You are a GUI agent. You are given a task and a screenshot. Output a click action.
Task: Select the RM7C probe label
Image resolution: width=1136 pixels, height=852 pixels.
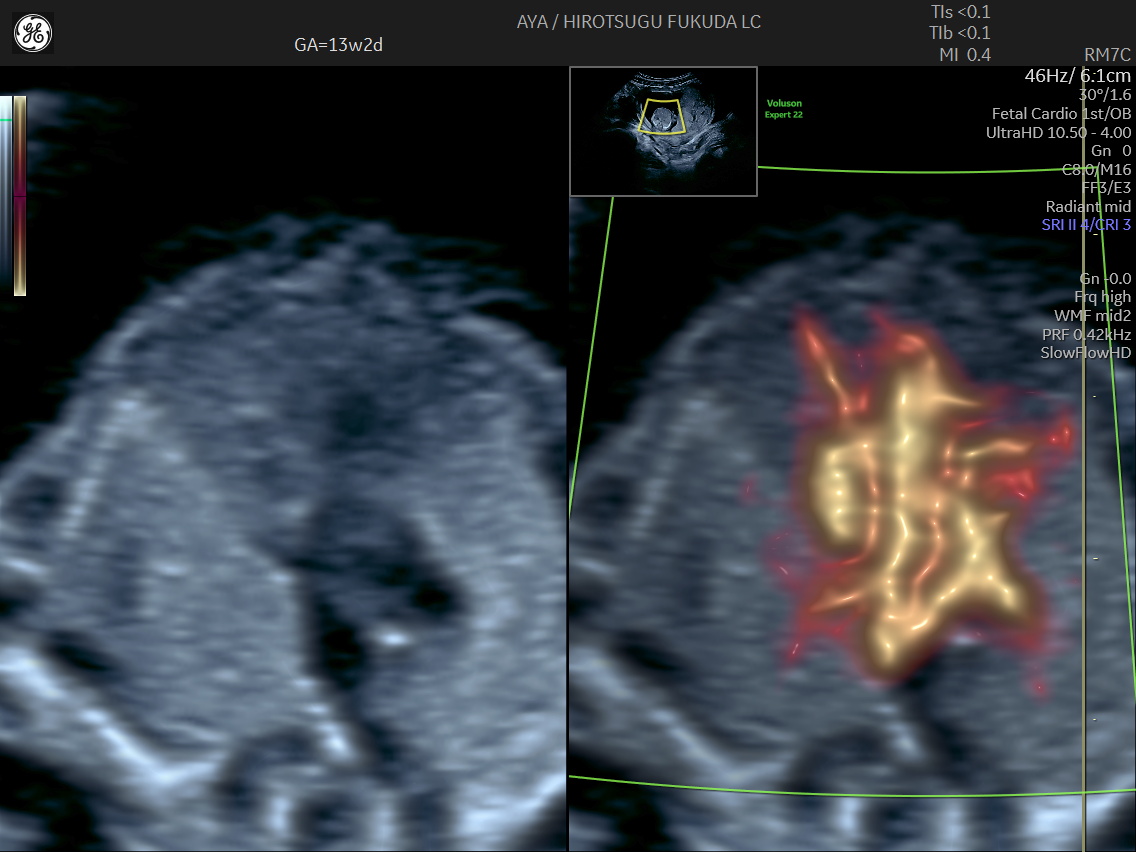(x=1107, y=55)
